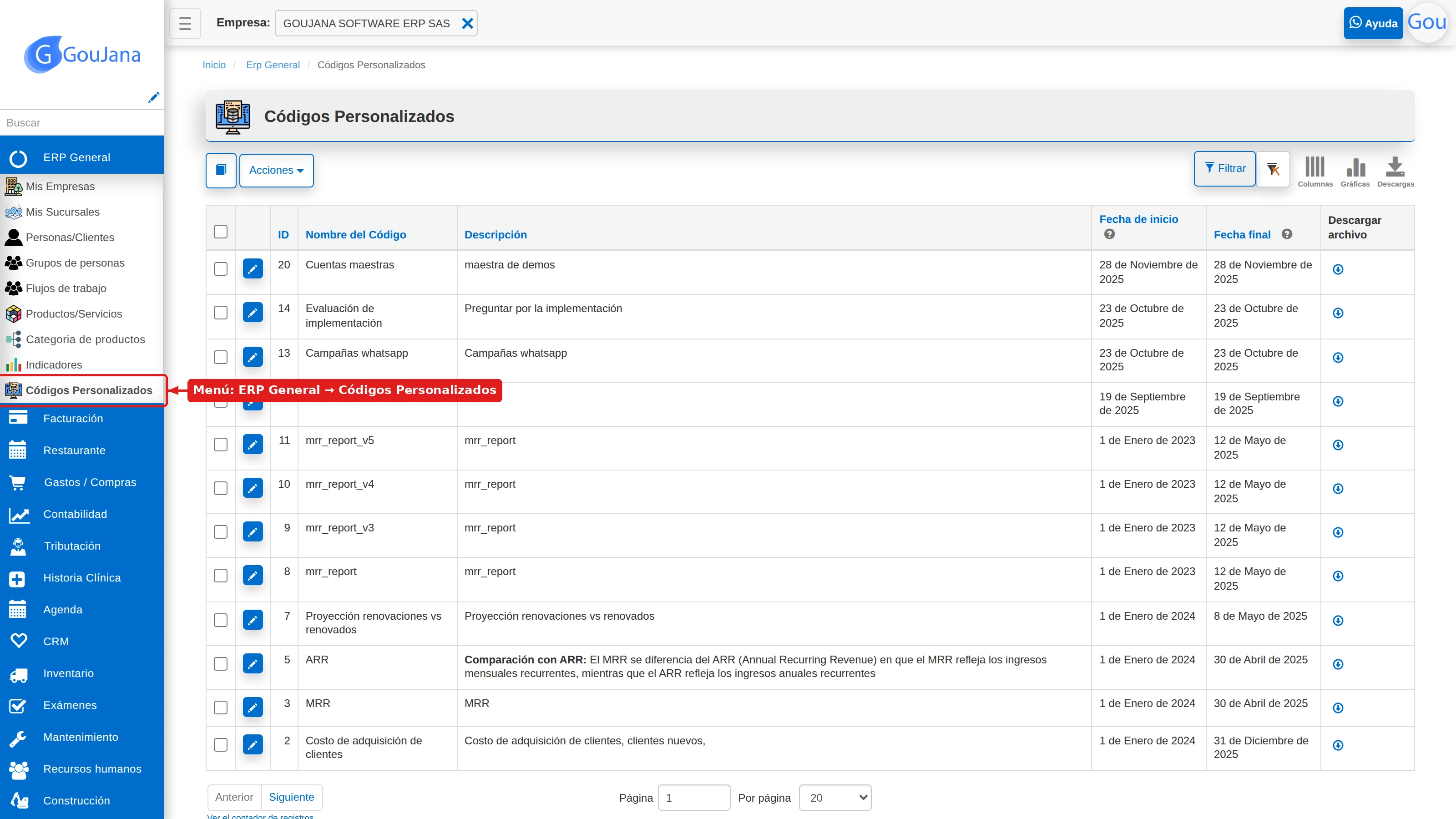Select the mrr_report_v5 row checkbox
1456x819 pixels.
coord(220,444)
